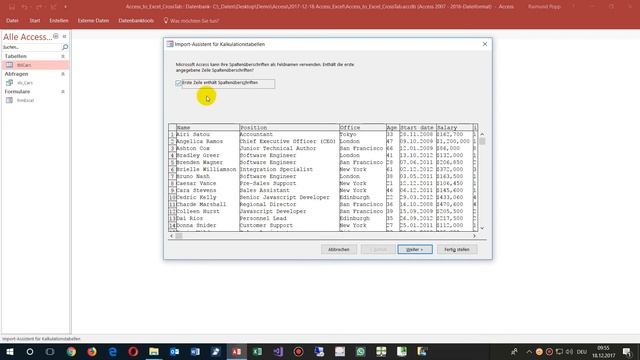Click the 'Donna Snider' cell

[x=207, y=225]
